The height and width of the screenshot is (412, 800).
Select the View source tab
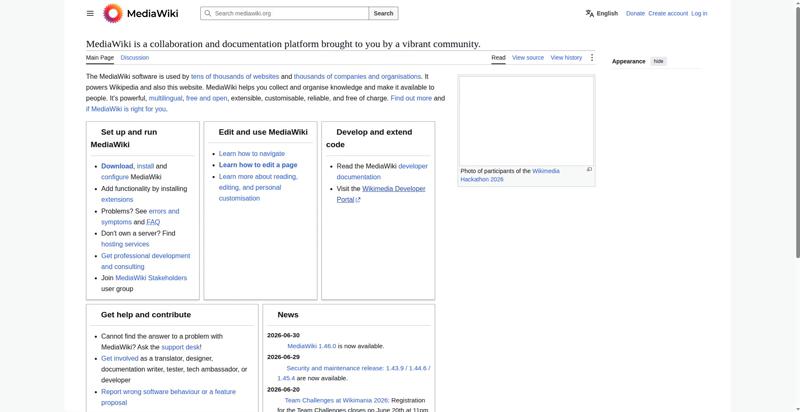528,58
